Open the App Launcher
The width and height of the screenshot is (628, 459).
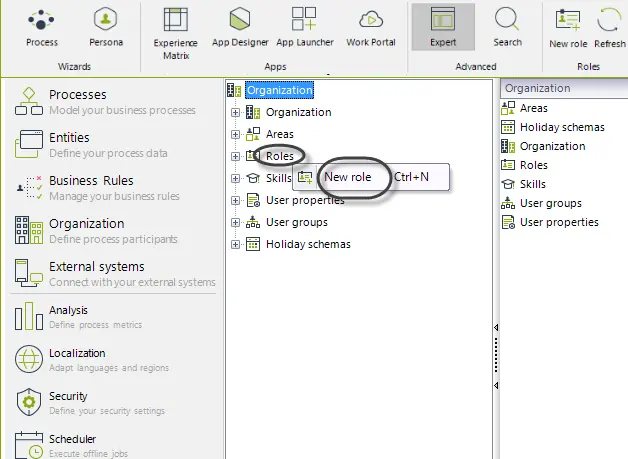pyautogui.click(x=304, y=28)
